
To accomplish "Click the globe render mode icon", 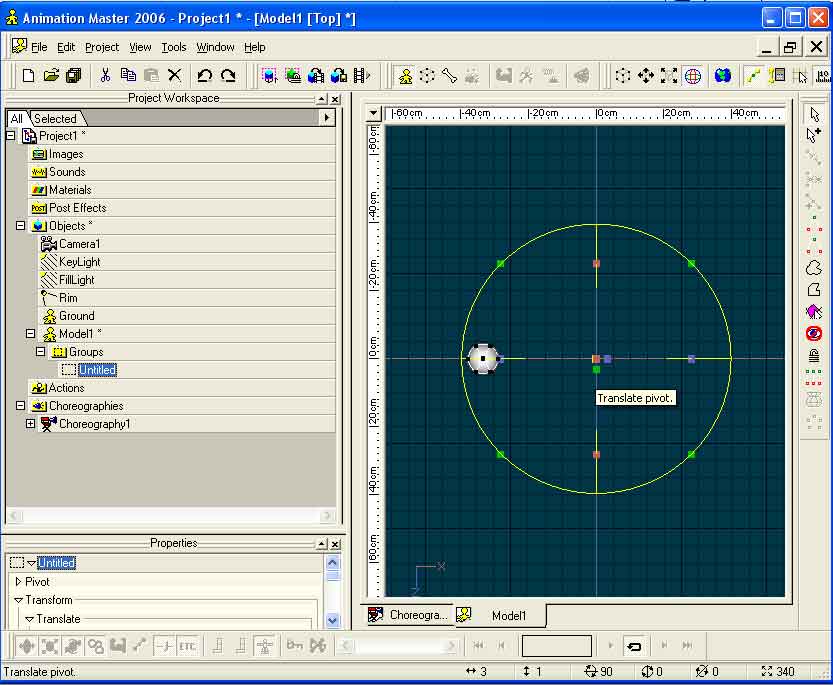I will coord(692,75).
